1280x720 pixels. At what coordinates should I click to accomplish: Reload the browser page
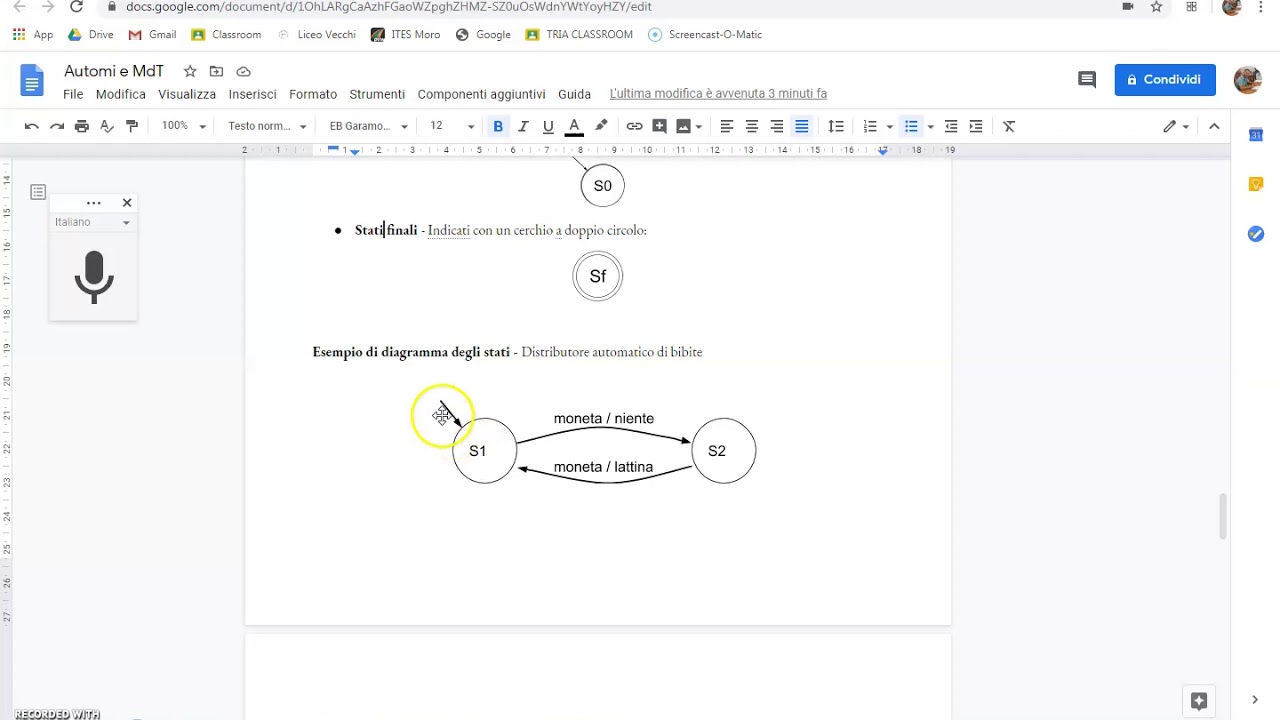click(x=76, y=6)
